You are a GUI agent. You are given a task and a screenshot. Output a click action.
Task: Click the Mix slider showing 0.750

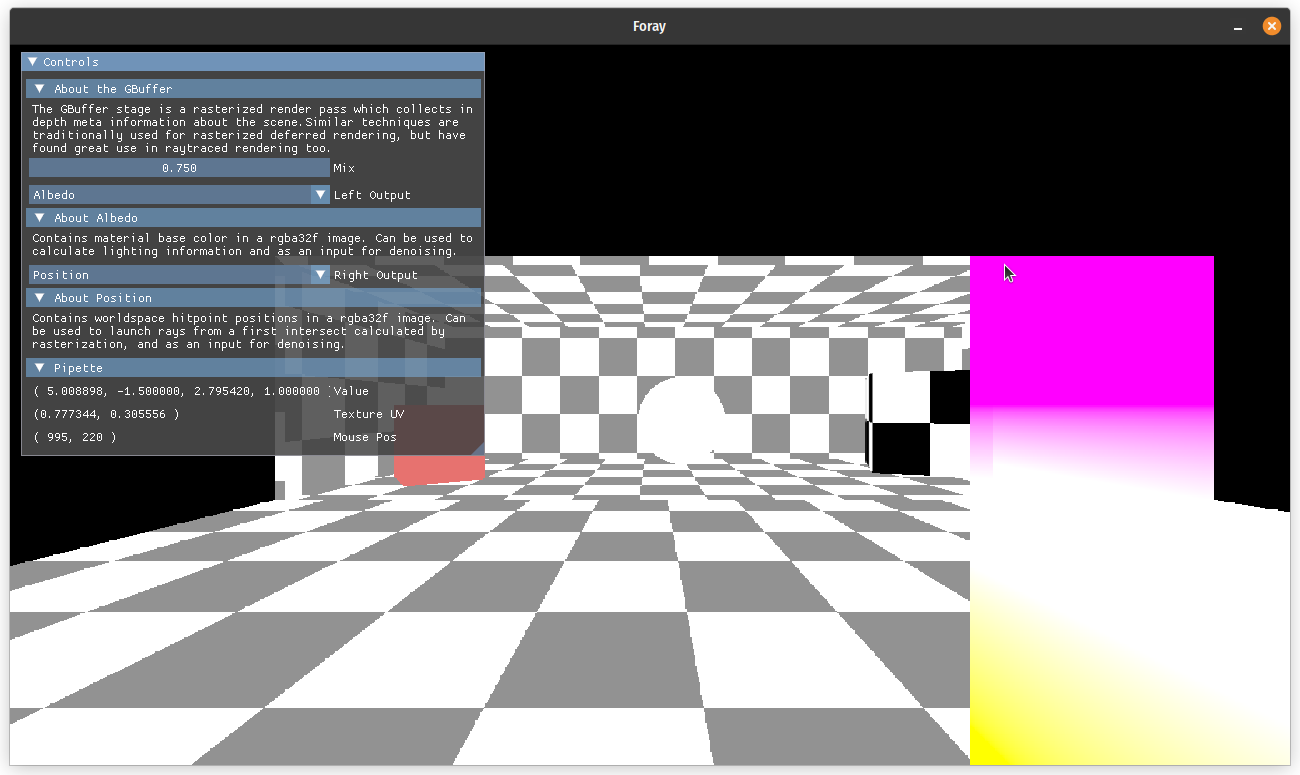tap(179, 168)
